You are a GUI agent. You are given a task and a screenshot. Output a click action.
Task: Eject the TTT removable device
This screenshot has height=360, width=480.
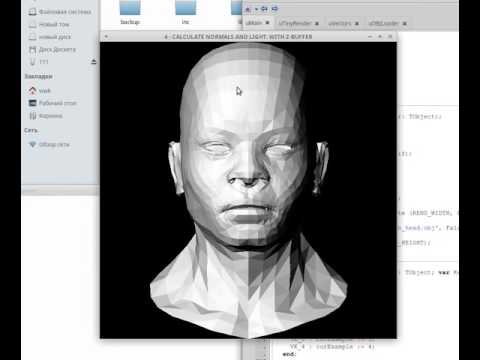tap(94, 62)
